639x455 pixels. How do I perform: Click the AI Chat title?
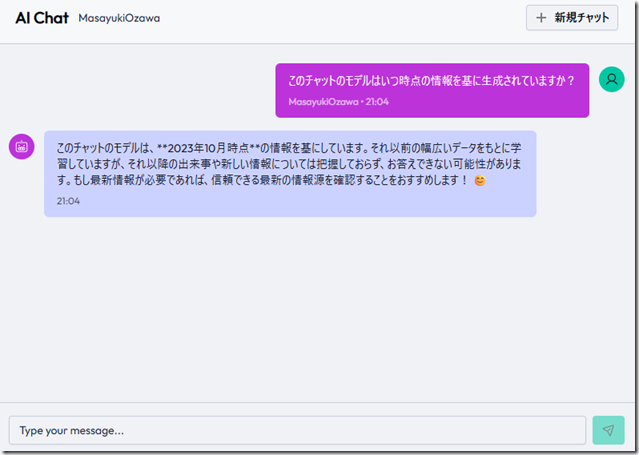(41, 18)
